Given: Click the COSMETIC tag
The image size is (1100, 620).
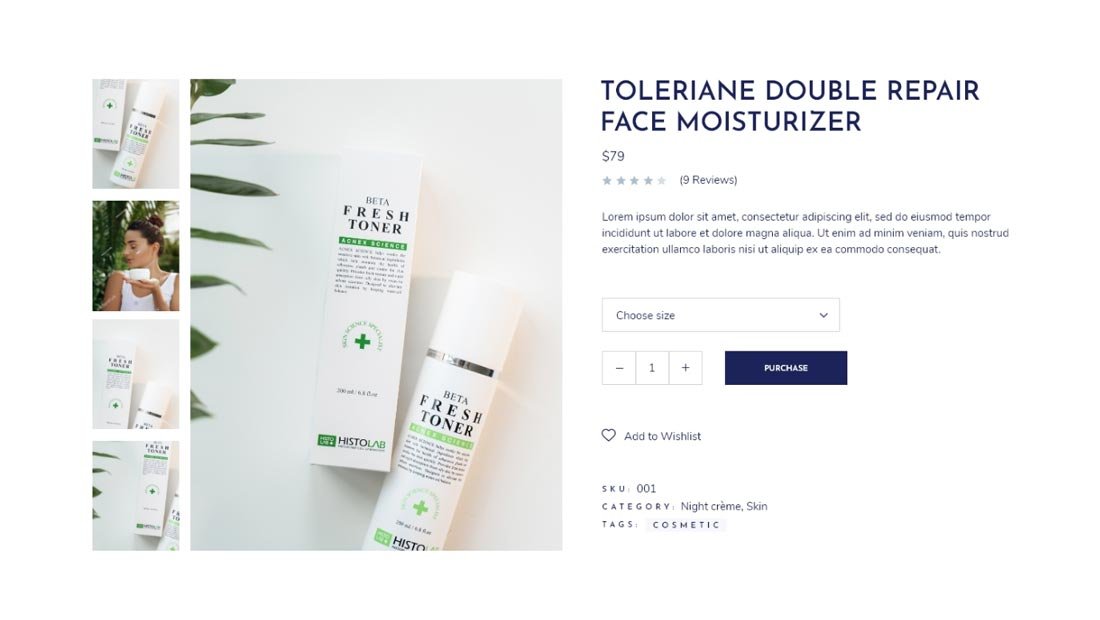Looking at the screenshot, I should pos(686,525).
